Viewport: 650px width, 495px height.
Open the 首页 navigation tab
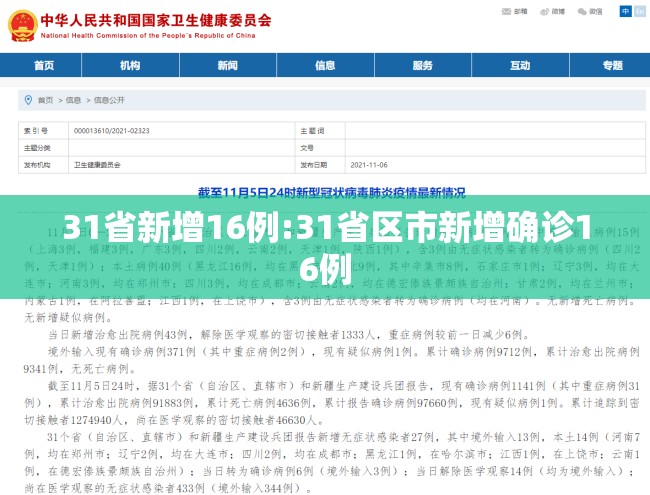[x=41, y=65]
